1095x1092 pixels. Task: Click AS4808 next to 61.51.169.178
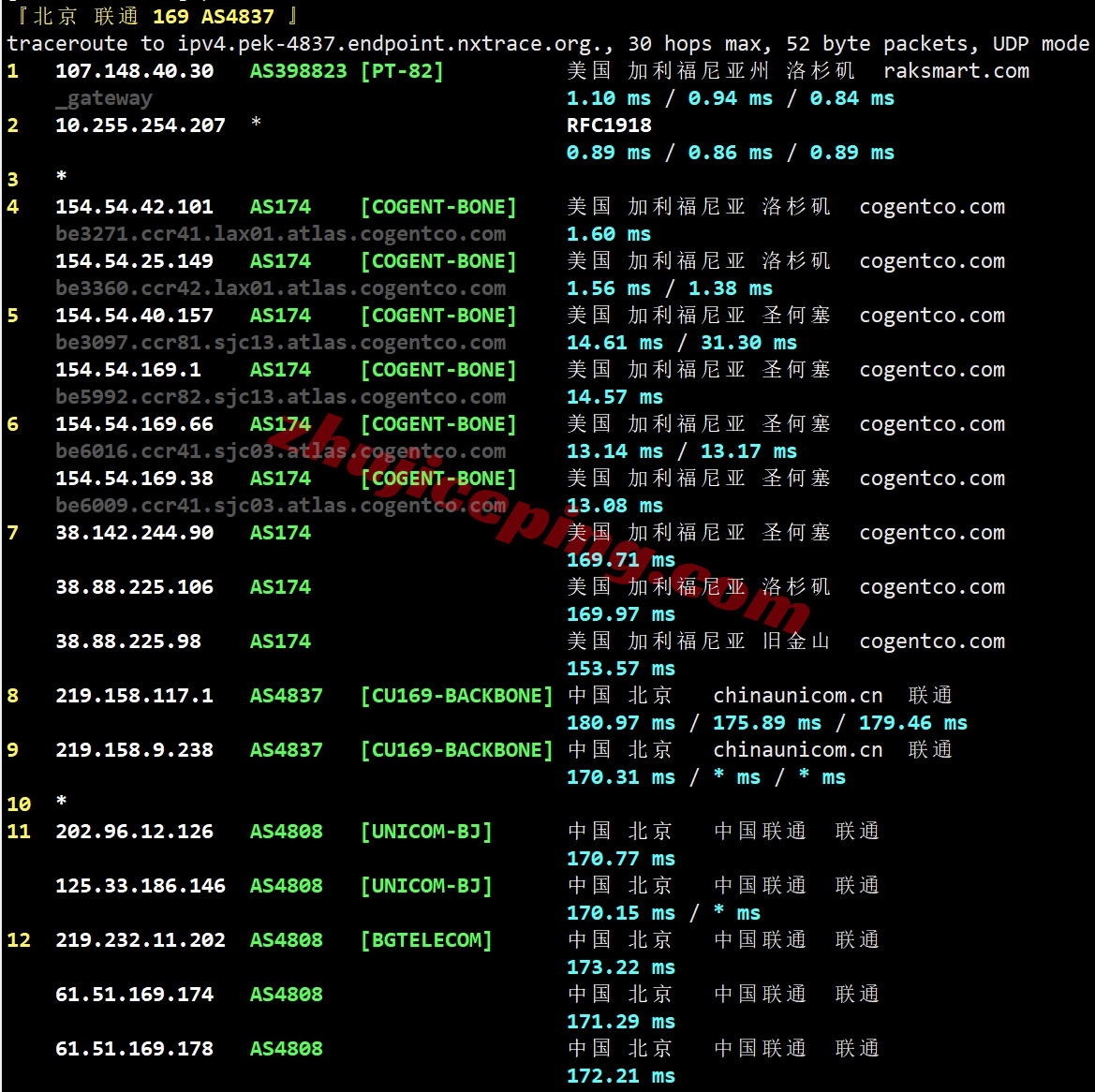287,1049
